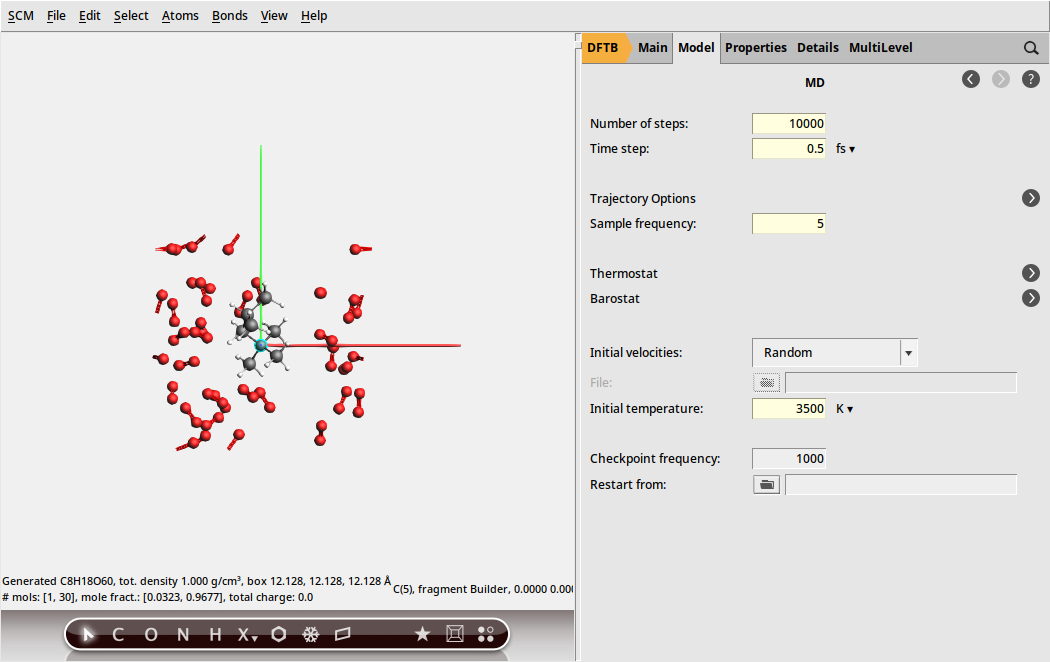Click the back navigation arrow

pyautogui.click(x=970, y=78)
